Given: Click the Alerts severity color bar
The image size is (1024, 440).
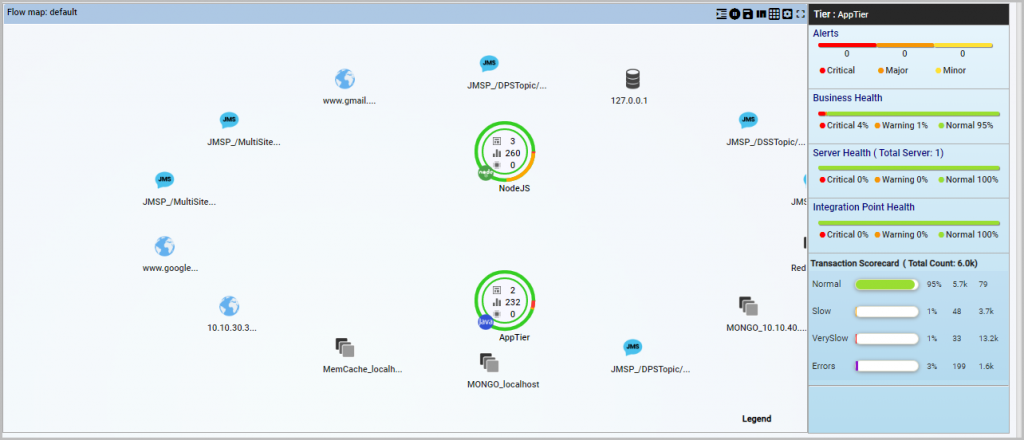Looking at the screenshot, I should click(x=905, y=46).
